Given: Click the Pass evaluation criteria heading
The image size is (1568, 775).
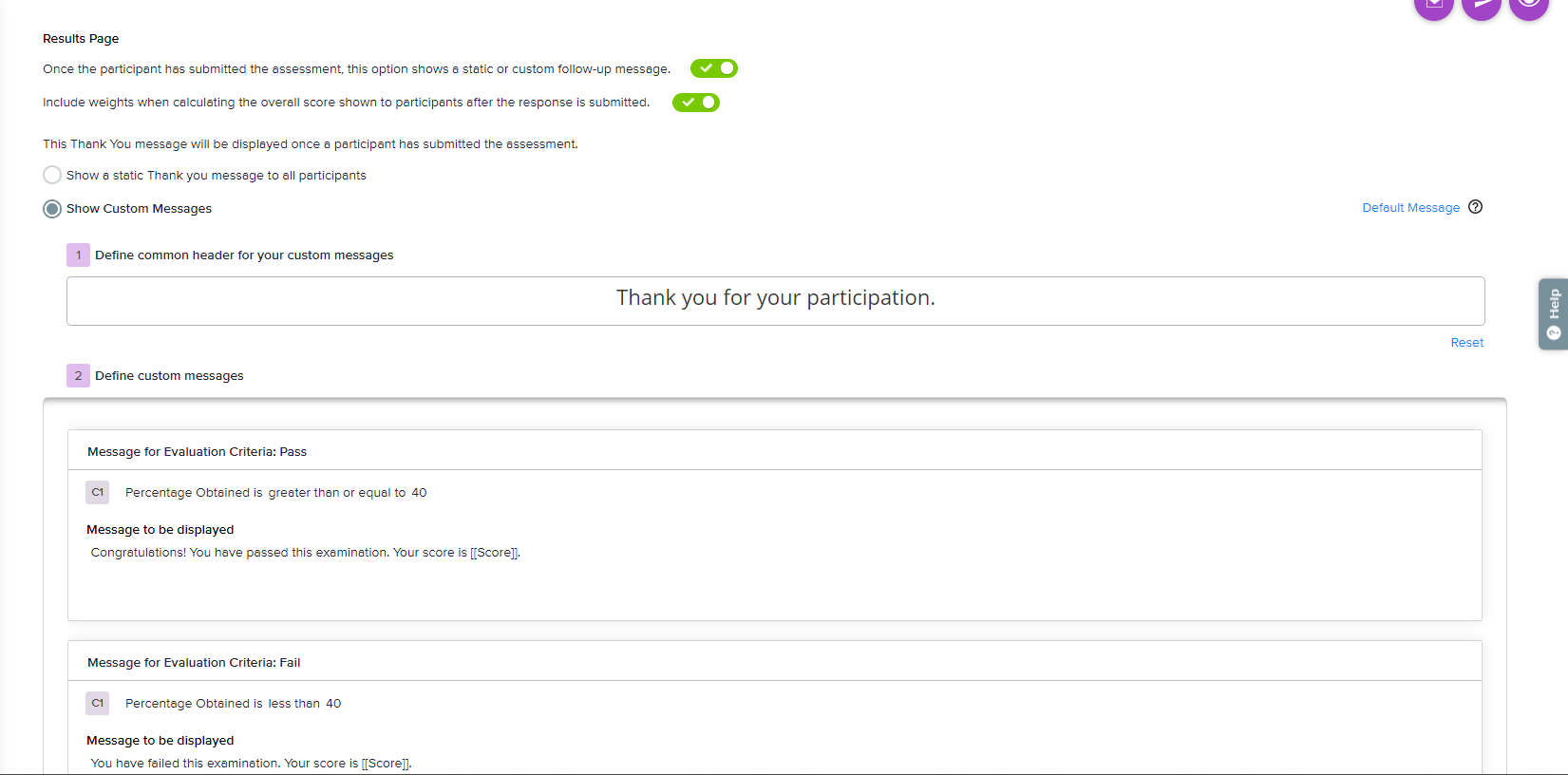Looking at the screenshot, I should point(197,452).
